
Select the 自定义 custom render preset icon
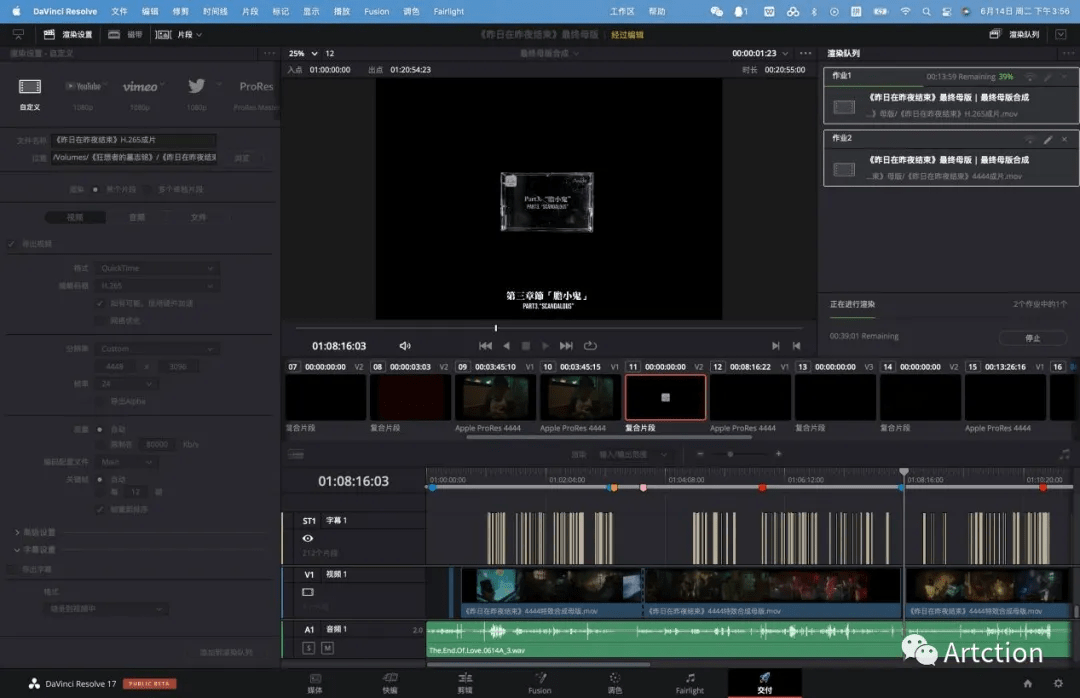coord(30,86)
